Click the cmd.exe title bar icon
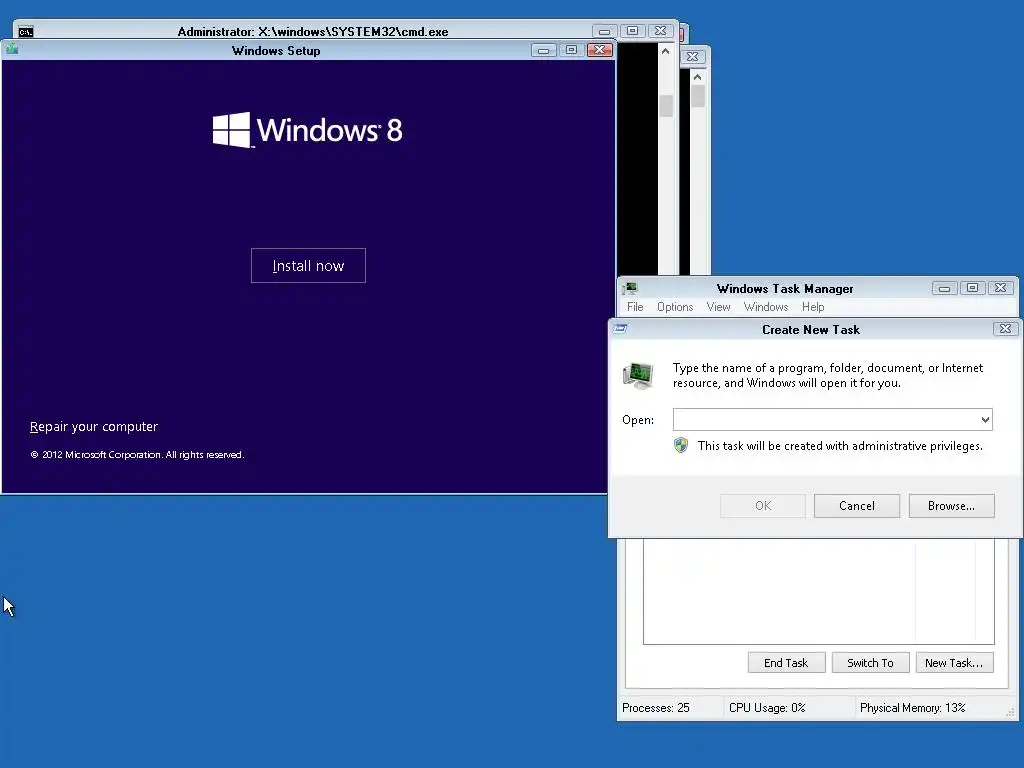Image resolution: width=1024 pixels, height=768 pixels. [25, 31]
